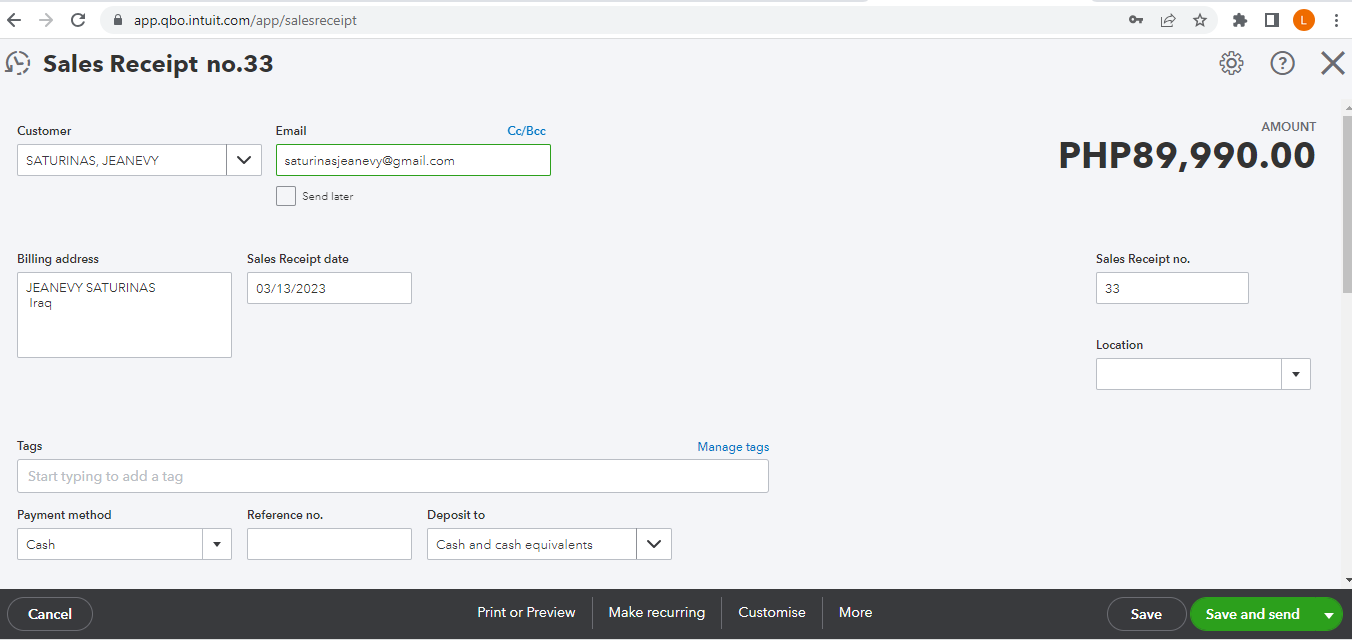Click the Manage tags link
Viewport: 1352px width, 641px height.
[733, 447]
